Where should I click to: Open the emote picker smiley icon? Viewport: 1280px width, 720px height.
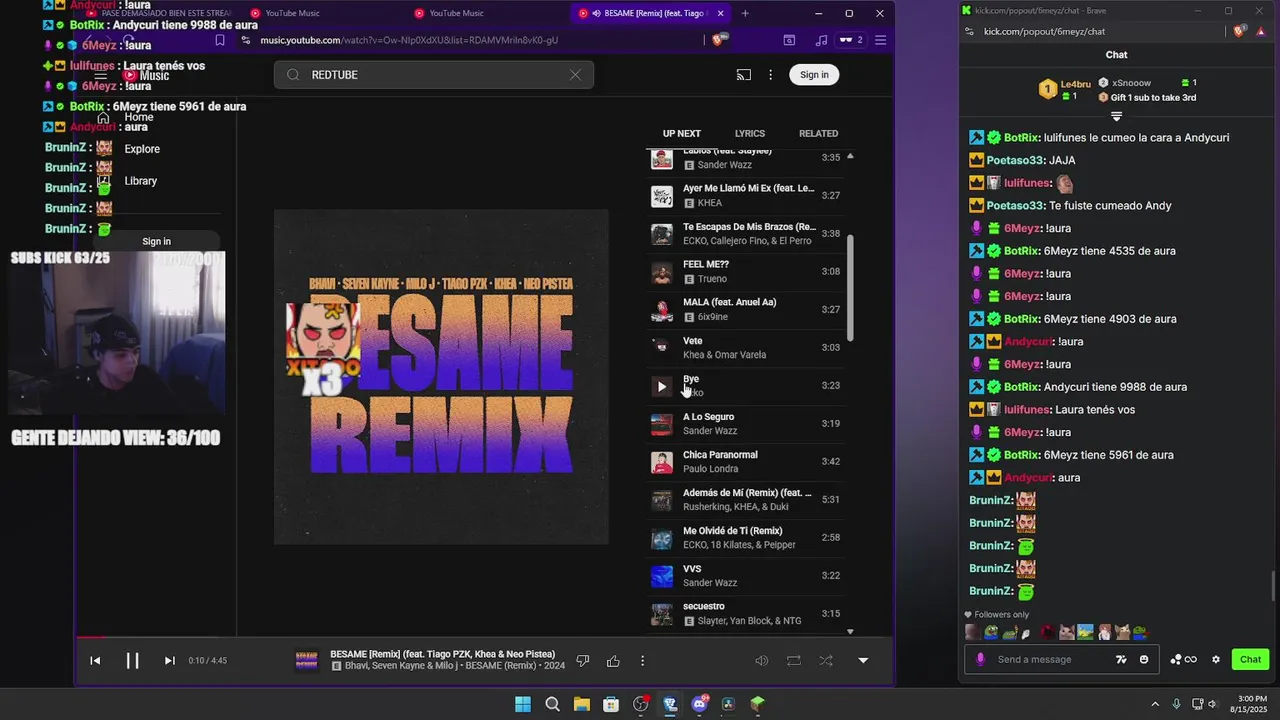point(1144,659)
